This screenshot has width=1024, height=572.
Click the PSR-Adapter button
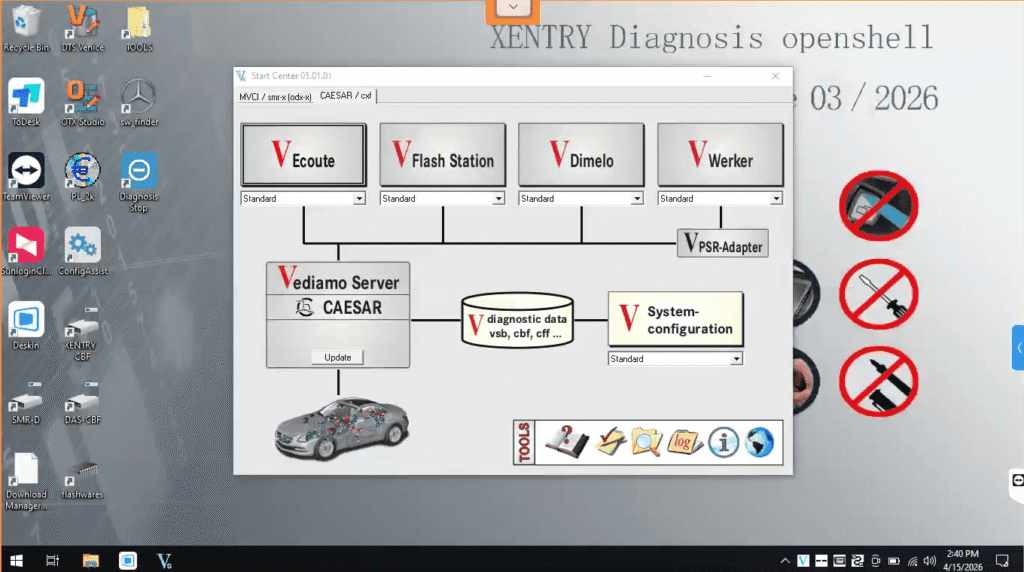723,243
